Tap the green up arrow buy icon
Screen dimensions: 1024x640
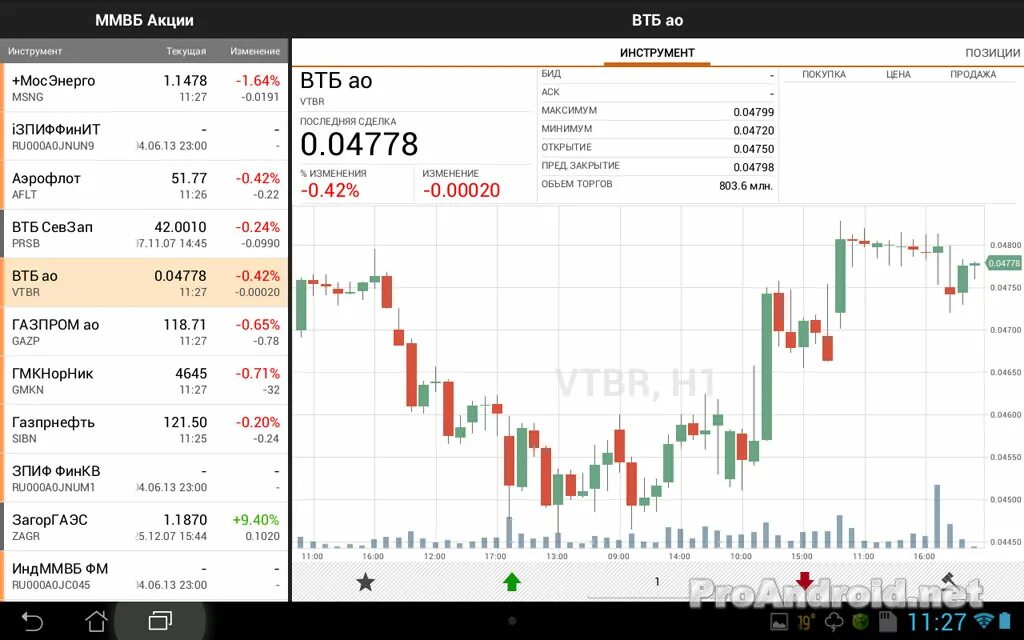pos(511,581)
